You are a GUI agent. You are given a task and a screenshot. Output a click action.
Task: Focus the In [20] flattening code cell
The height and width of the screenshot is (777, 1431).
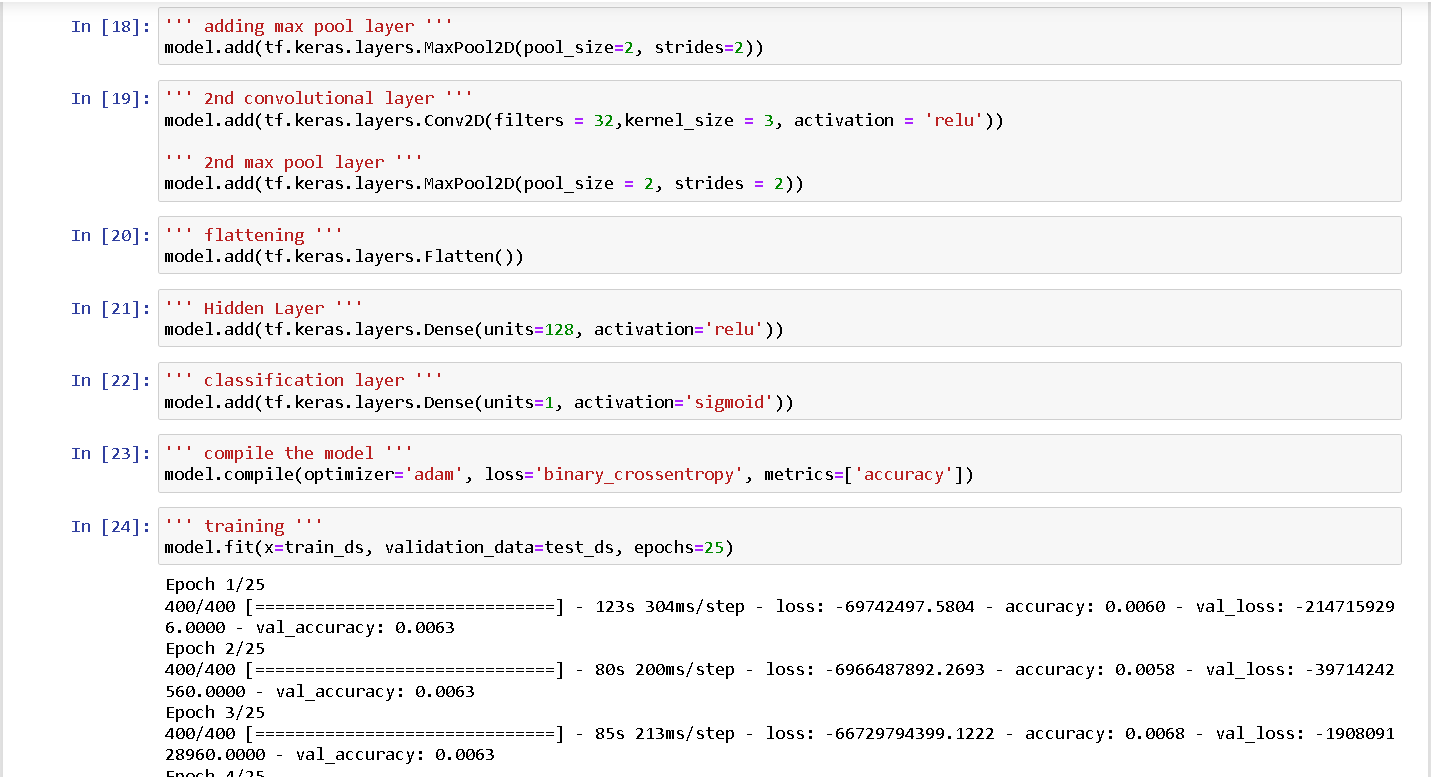[x=779, y=245]
